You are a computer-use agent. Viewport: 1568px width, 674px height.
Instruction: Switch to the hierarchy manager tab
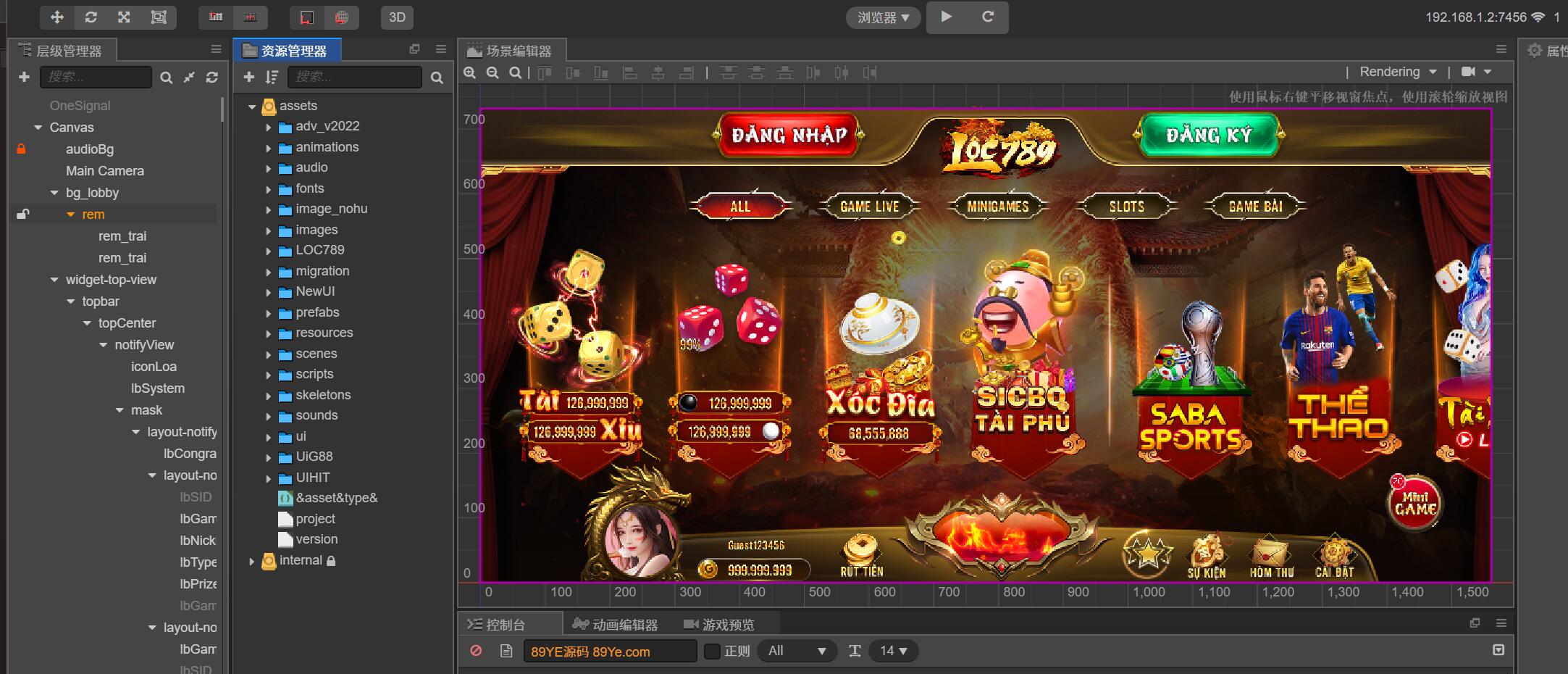pos(63,50)
